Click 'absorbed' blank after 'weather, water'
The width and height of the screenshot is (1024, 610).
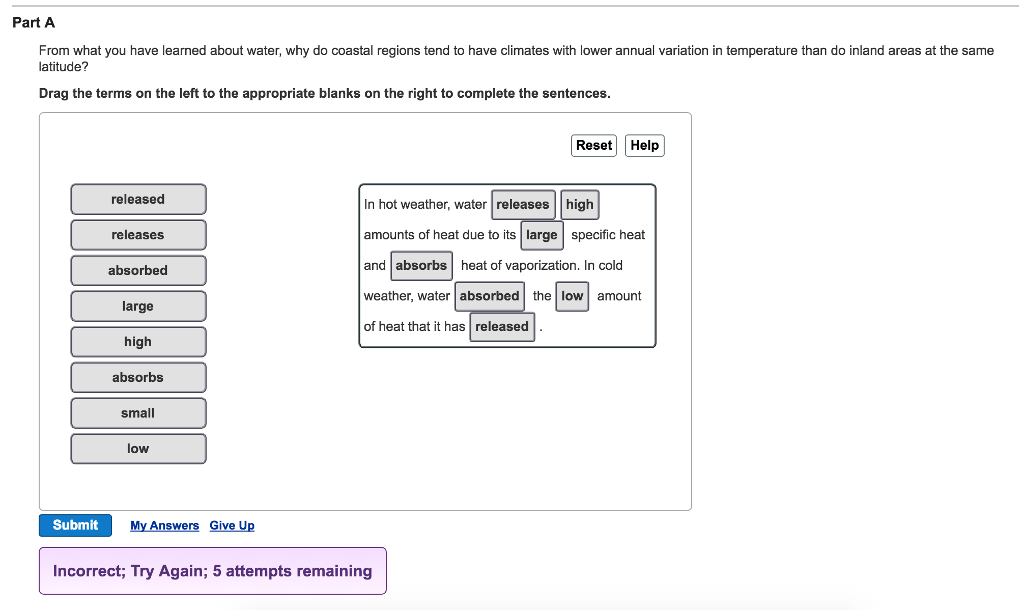coord(489,296)
